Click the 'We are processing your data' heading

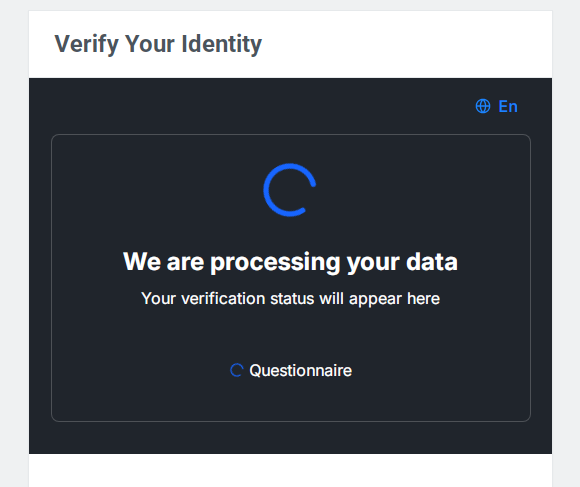pos(290,263)
